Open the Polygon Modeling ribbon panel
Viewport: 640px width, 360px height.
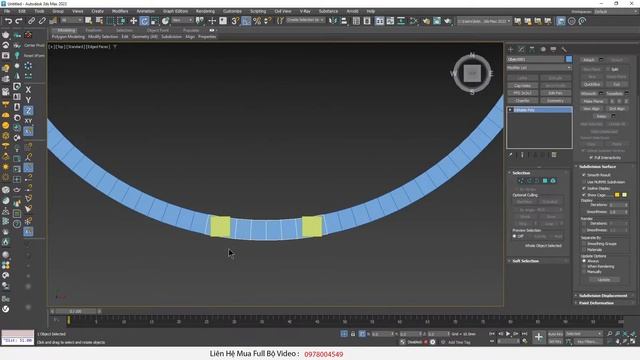coord(68,37)
